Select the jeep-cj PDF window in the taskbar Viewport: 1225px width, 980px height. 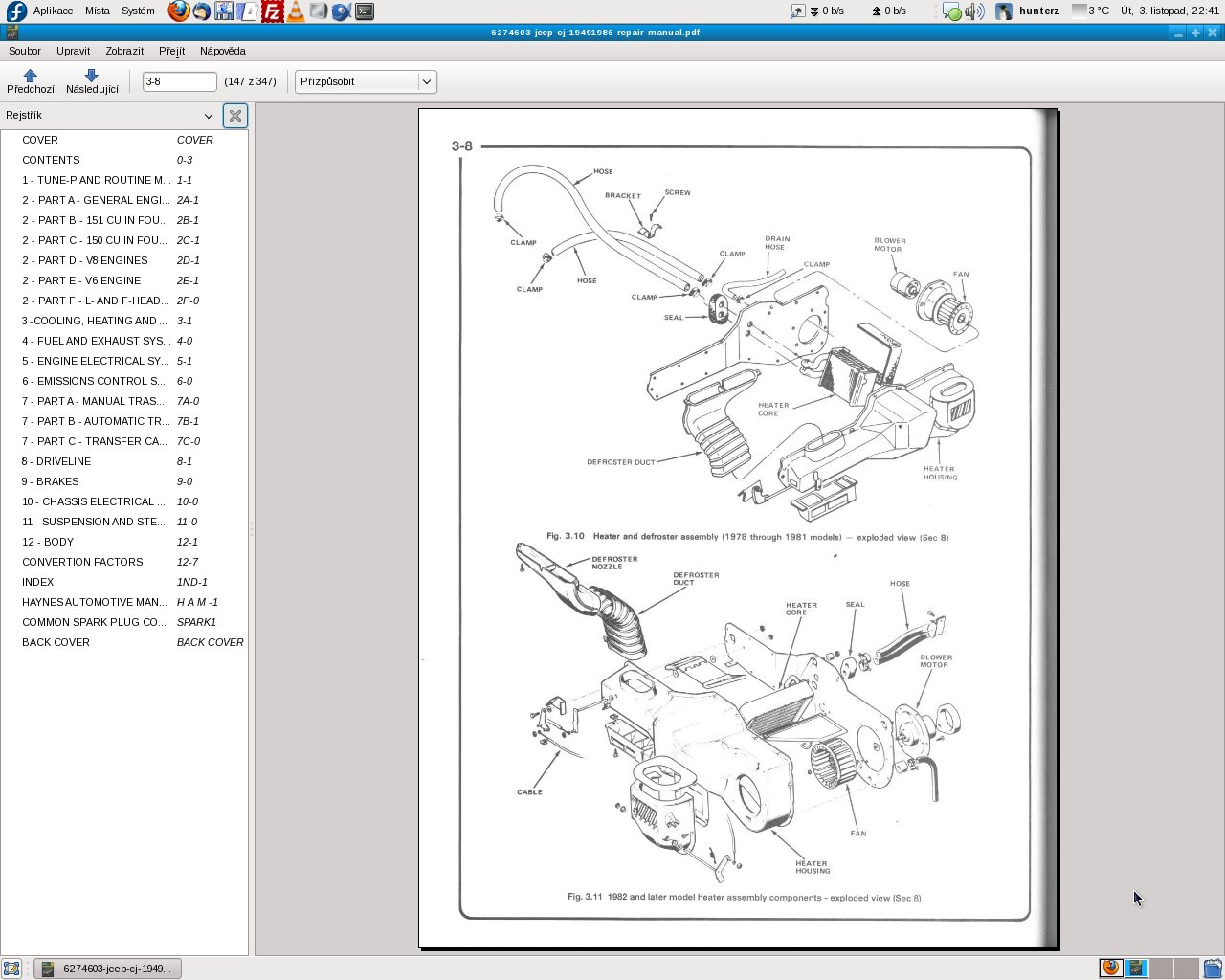[107, 969]
